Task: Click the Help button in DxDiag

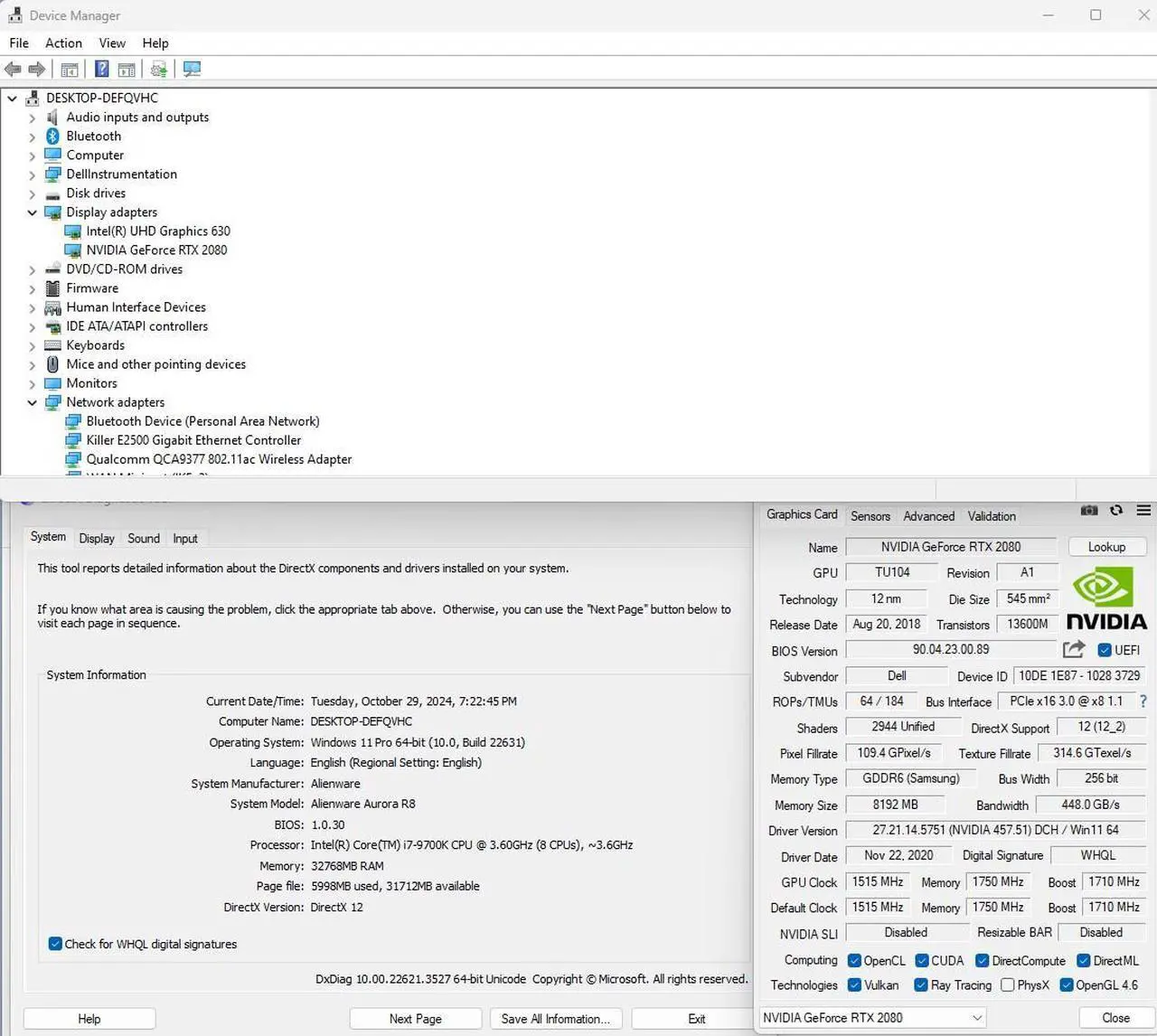Action: (89, 1019)
